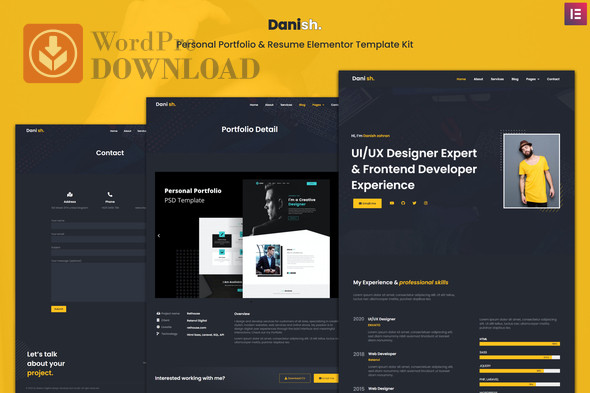The height and width of the screenshot is (393, 590).
Task: Click the 'Contact' page heading
Action: (x=110, y=153)
